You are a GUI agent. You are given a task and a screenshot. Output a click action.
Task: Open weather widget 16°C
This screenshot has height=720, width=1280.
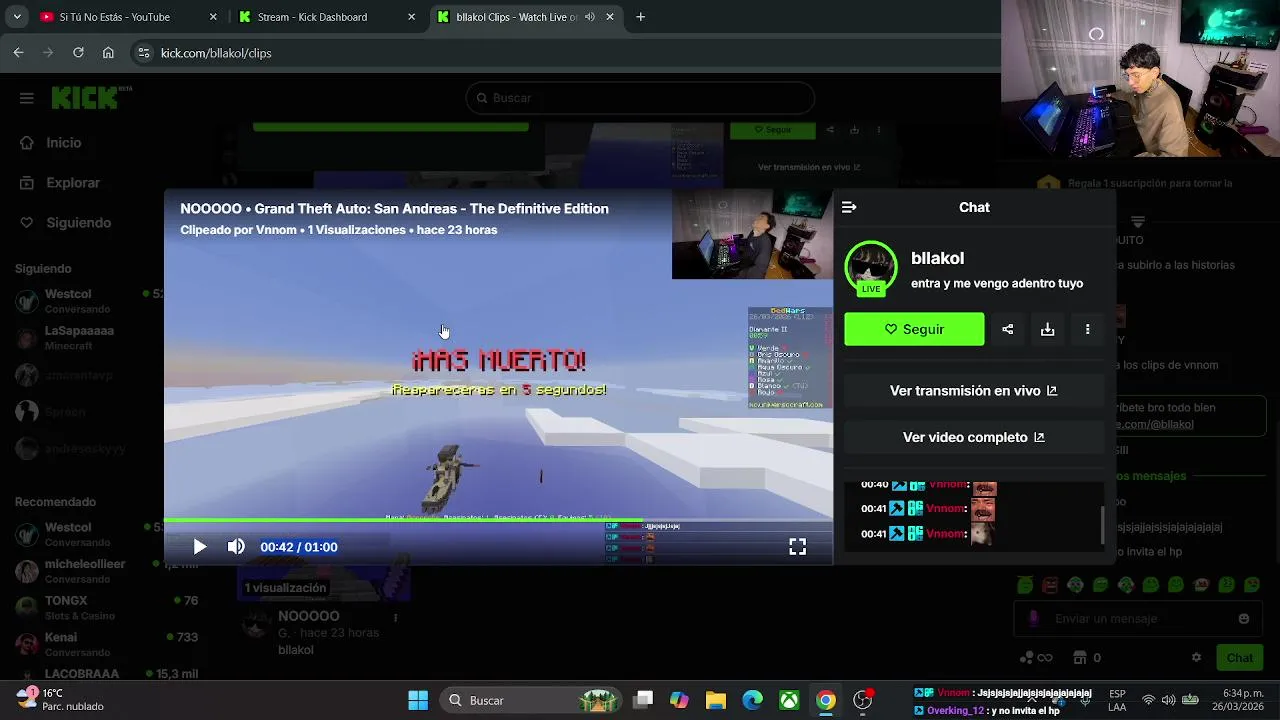[60, 699]
